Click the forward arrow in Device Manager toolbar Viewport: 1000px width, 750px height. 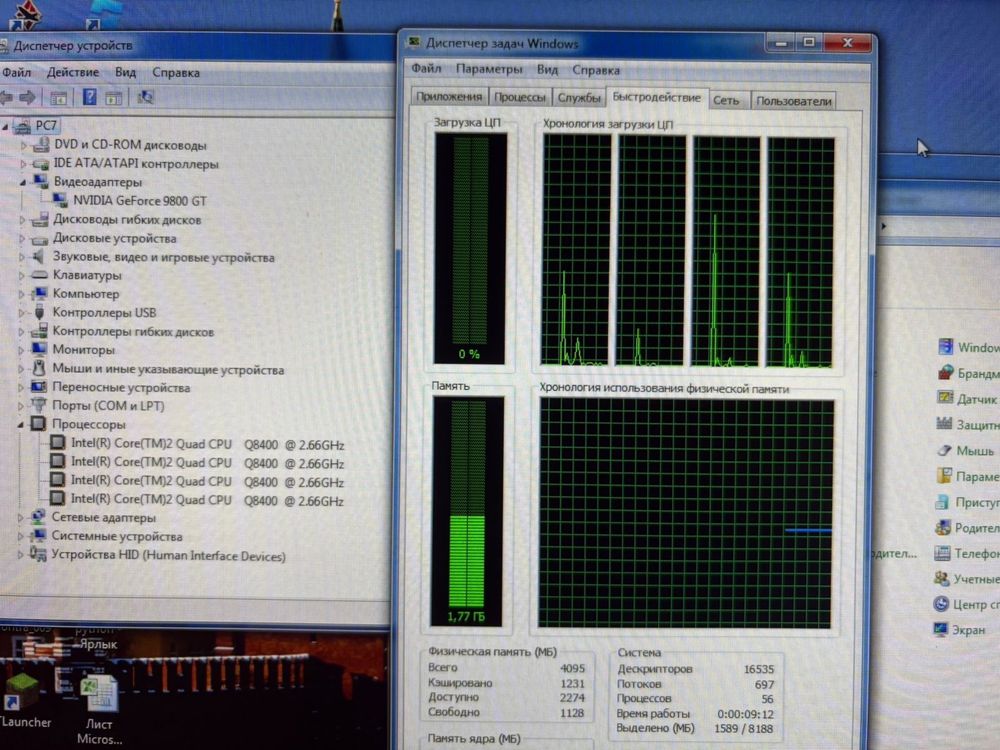pyautogui.click(x=27, y=98)
